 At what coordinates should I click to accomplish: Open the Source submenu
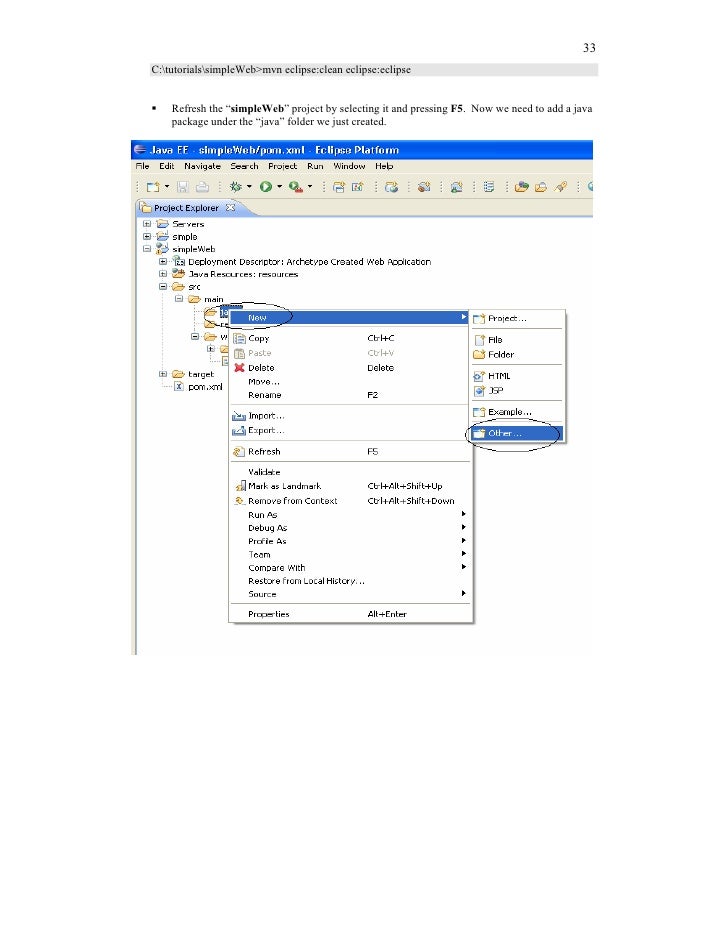[x=351, y=594]
